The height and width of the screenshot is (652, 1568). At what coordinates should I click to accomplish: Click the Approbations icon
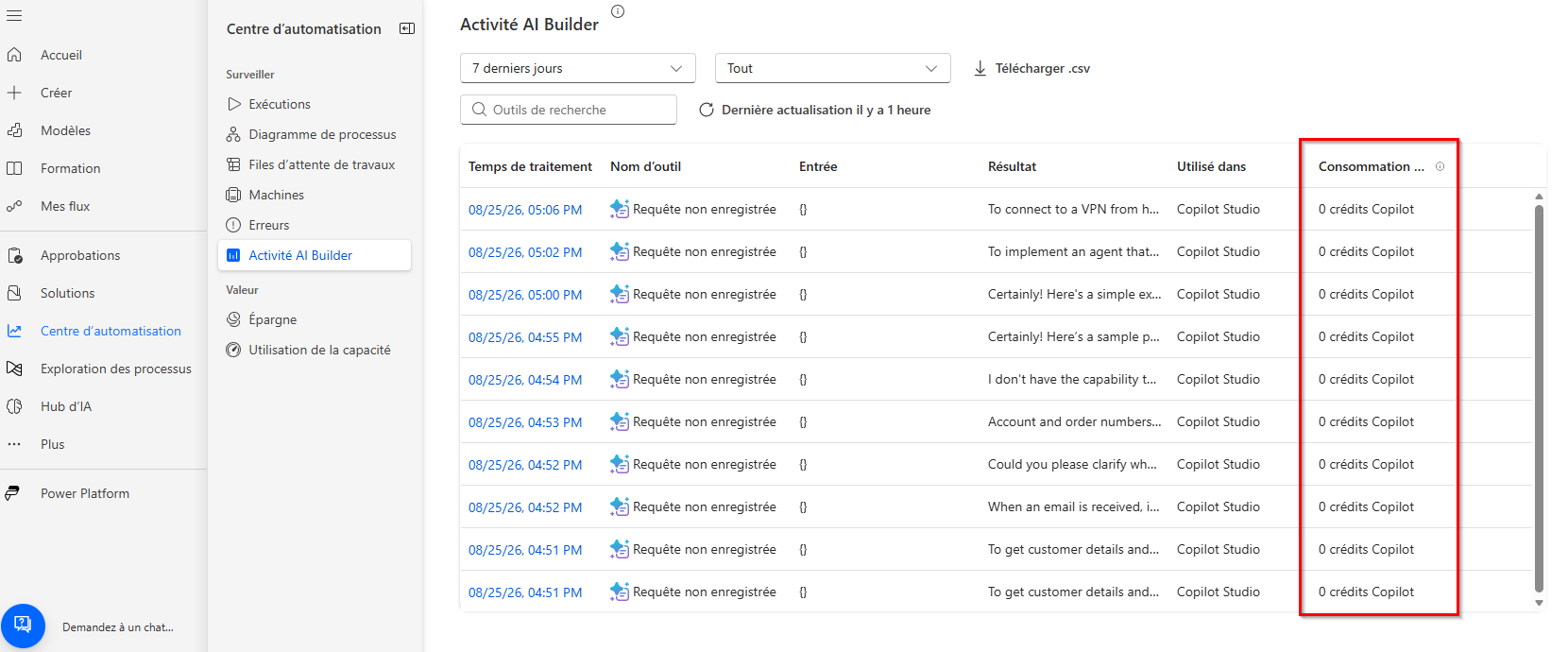coord(14,255)
